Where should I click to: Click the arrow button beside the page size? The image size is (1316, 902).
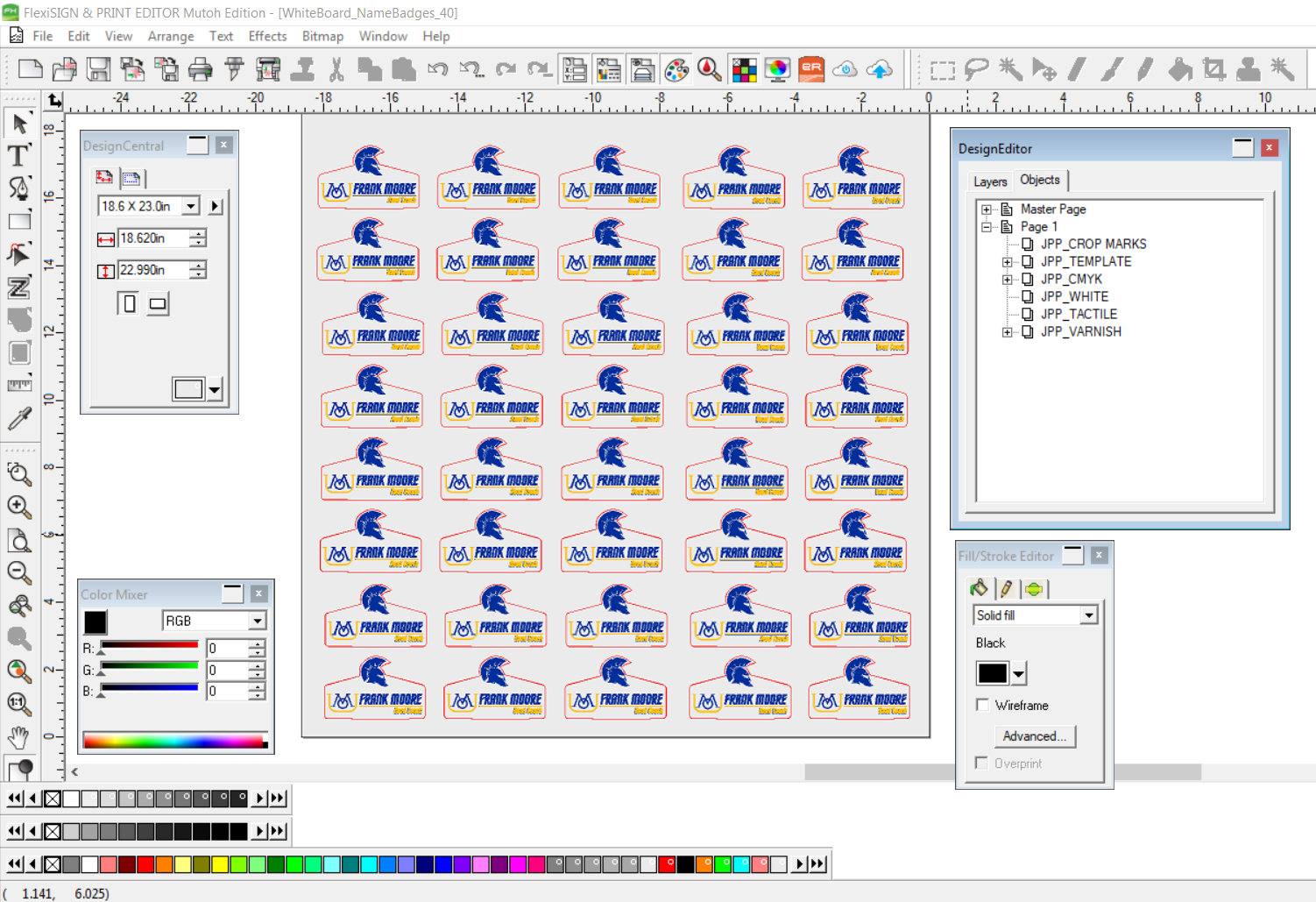pyautogui.click(x=216, y=206)
